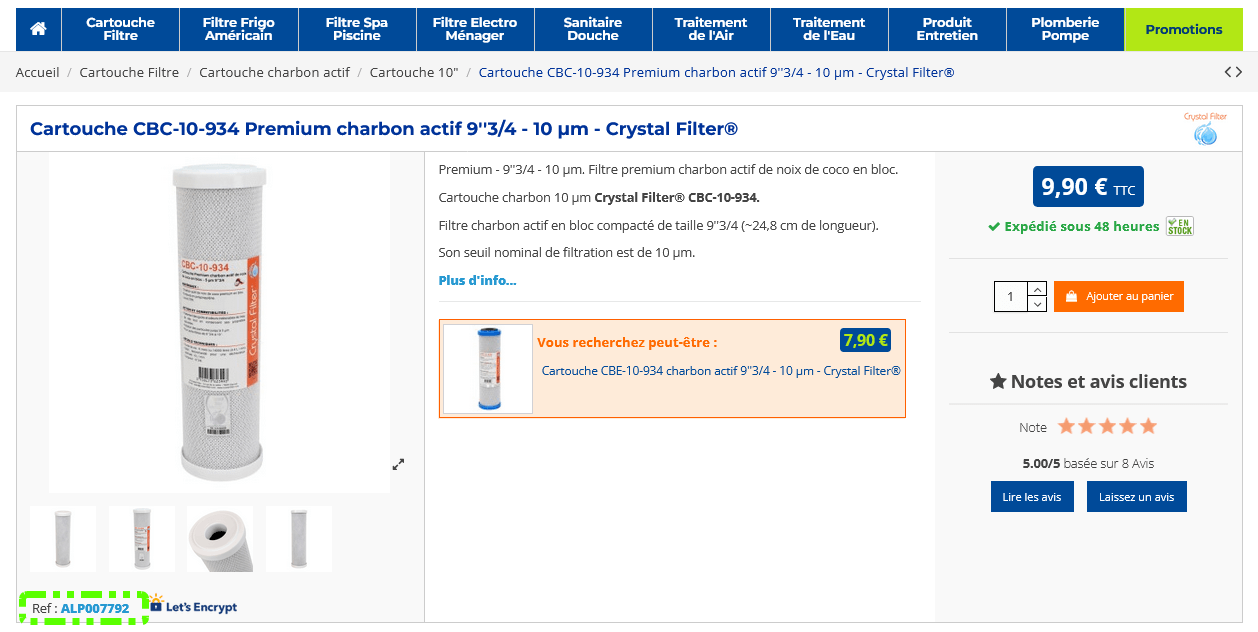The width and height of the screenshot is (1258, 632).
Task: Click Lire les avis button
Action: click(1032, 497)
